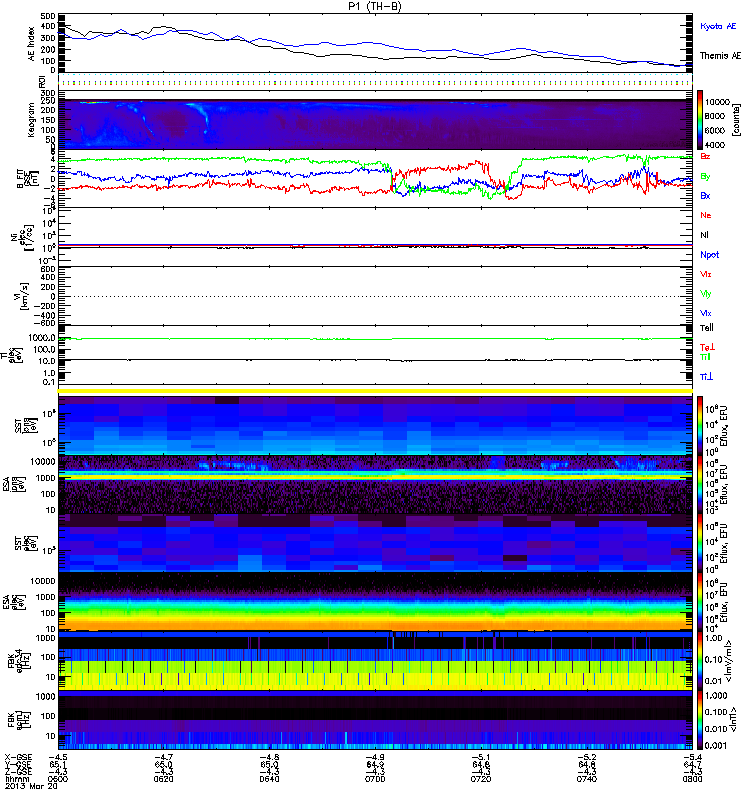
Task: Click the green Ti∥ legend label
Action: (x=705, y=357)
